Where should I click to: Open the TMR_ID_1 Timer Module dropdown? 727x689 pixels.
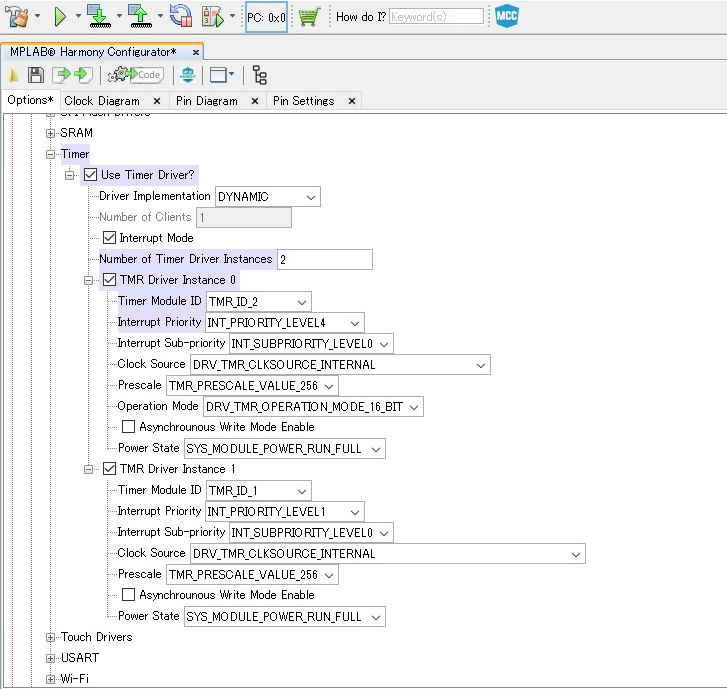tap(258, 491)
